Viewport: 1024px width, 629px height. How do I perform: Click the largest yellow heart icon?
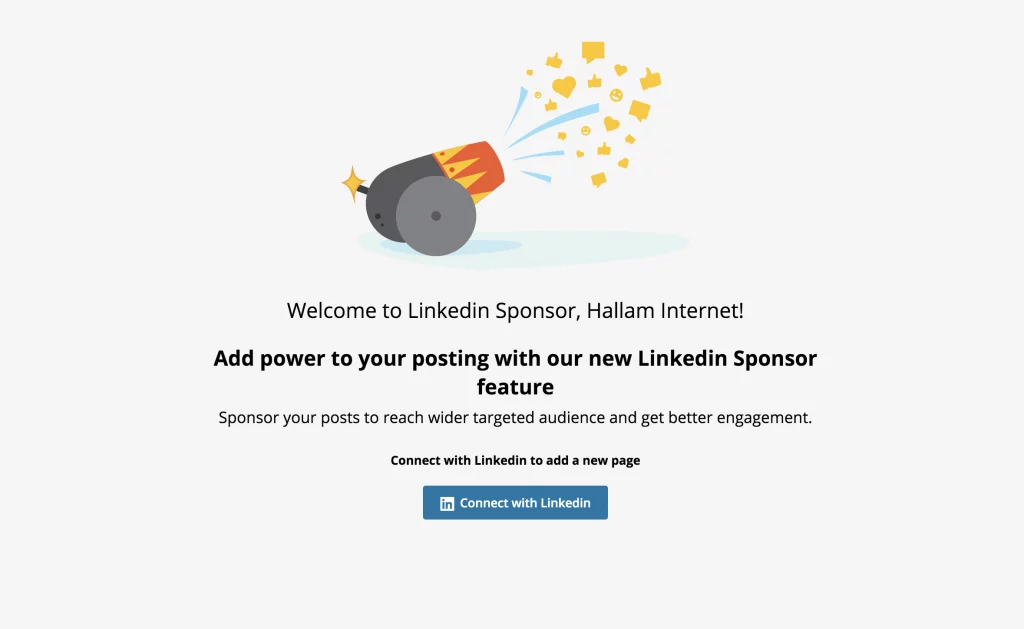[x=563, y=87]
